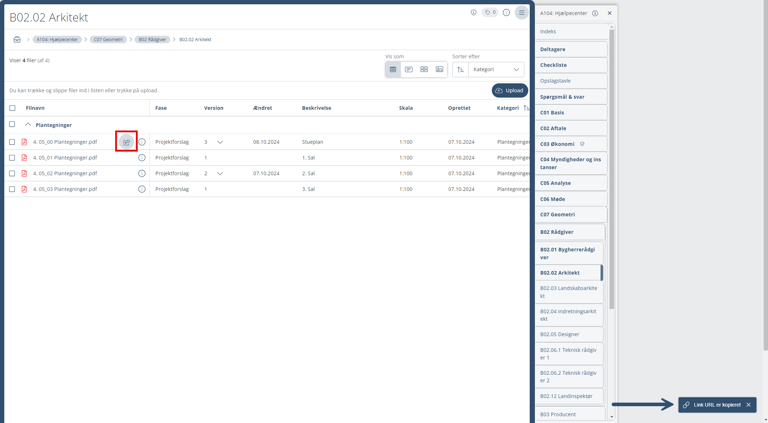This screenshot has width=768, height=423.
Task: Select all files with header checkbox
Action: click(12, 108)
